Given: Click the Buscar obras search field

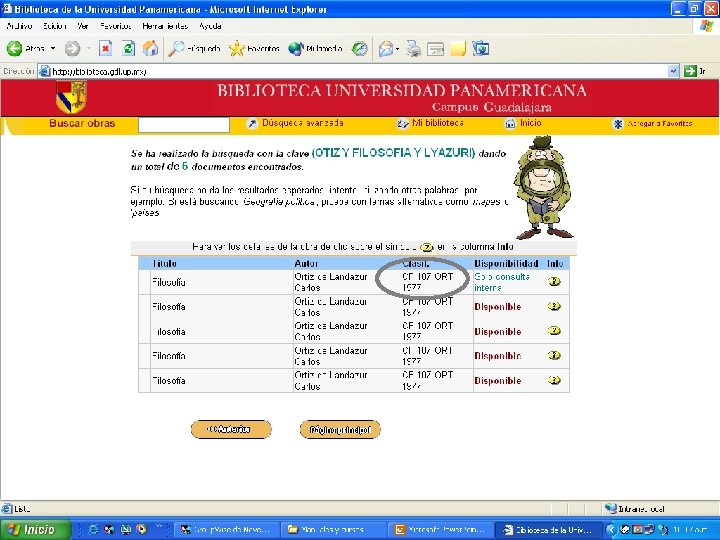Looking at the screenshot, I should pyautogui.click(x=184, y=124).
